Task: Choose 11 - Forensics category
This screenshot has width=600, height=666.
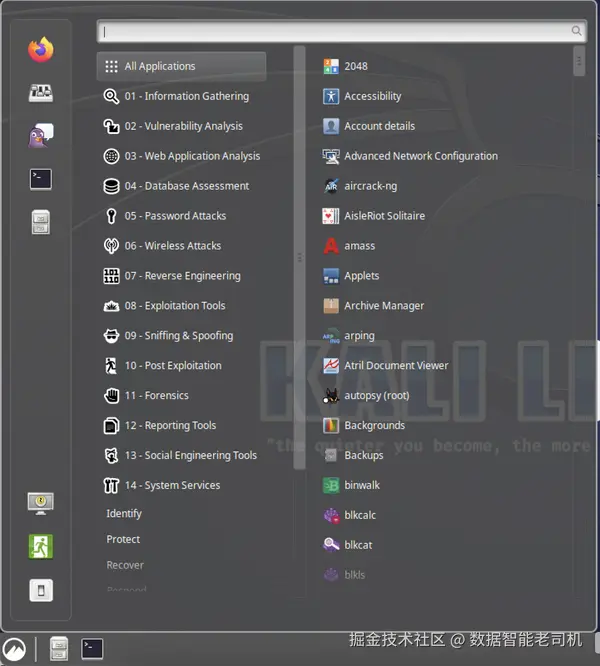Action: pos(182,396)
